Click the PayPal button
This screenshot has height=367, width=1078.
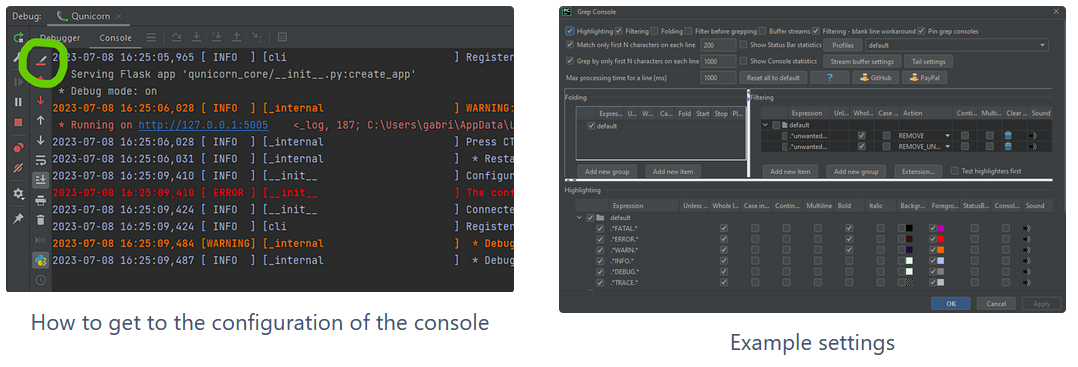925,78
